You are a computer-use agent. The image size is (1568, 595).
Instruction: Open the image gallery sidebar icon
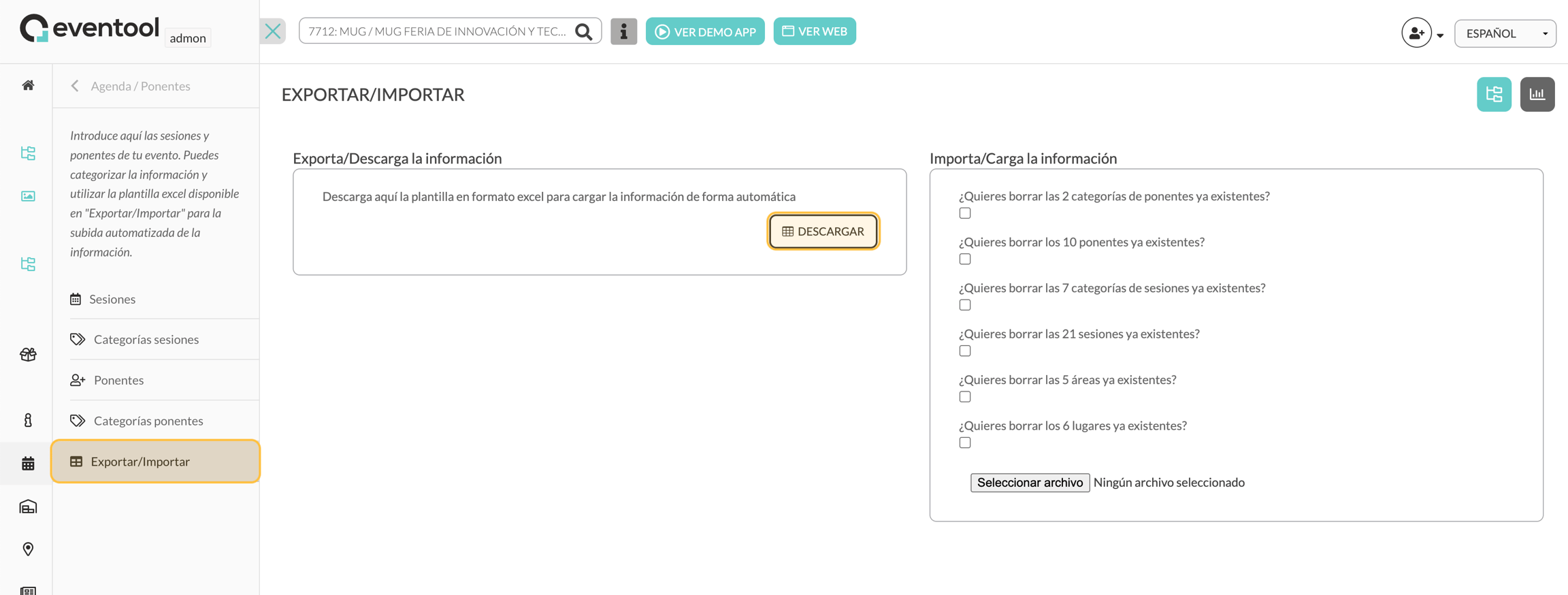click(28, 196)
